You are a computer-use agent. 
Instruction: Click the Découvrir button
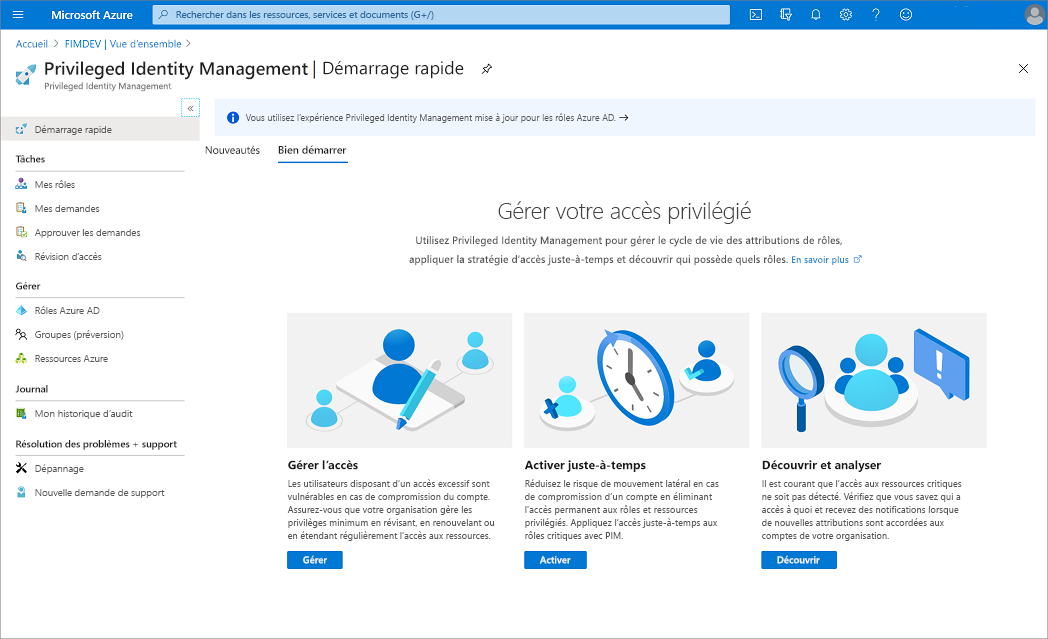tap(799, 560)
